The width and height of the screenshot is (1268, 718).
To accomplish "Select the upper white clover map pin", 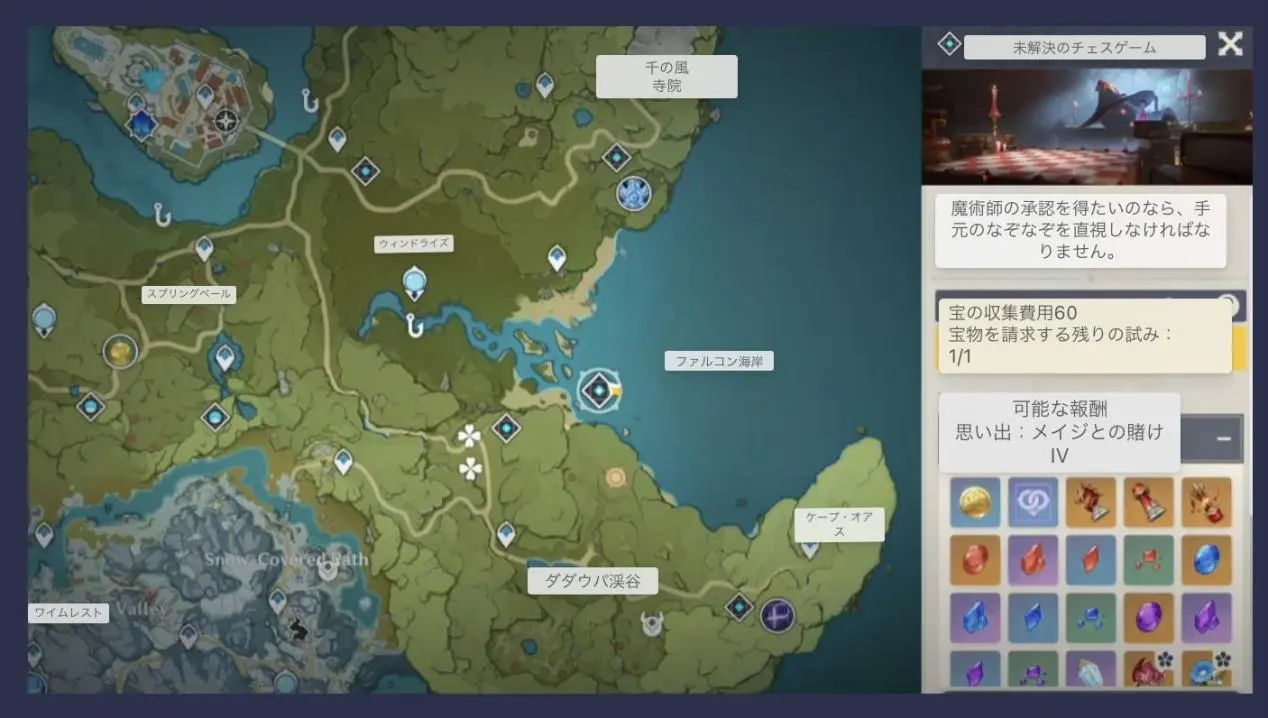I will click(469, 435).
